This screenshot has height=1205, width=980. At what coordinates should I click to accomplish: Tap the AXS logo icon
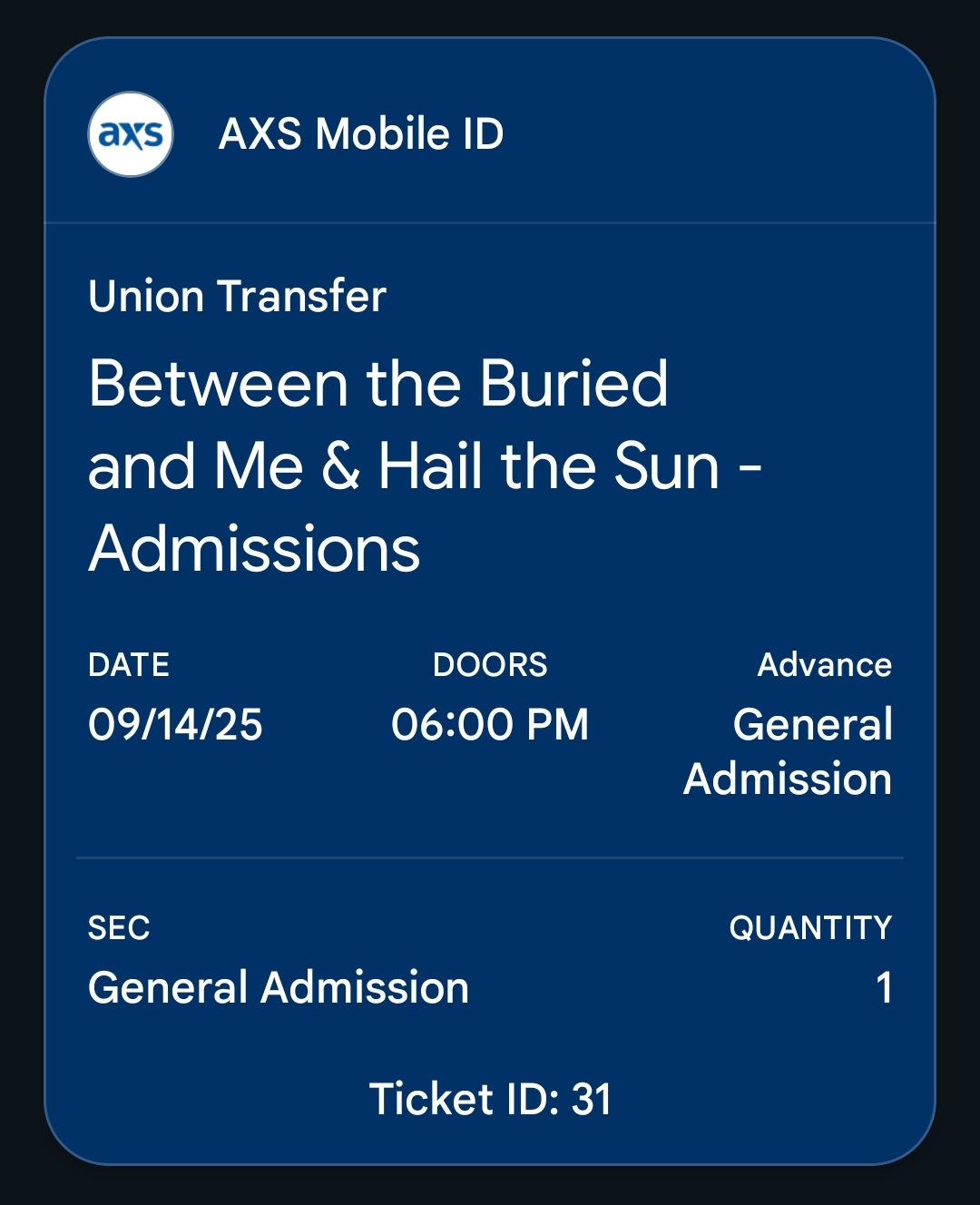(x=131, y=134)
